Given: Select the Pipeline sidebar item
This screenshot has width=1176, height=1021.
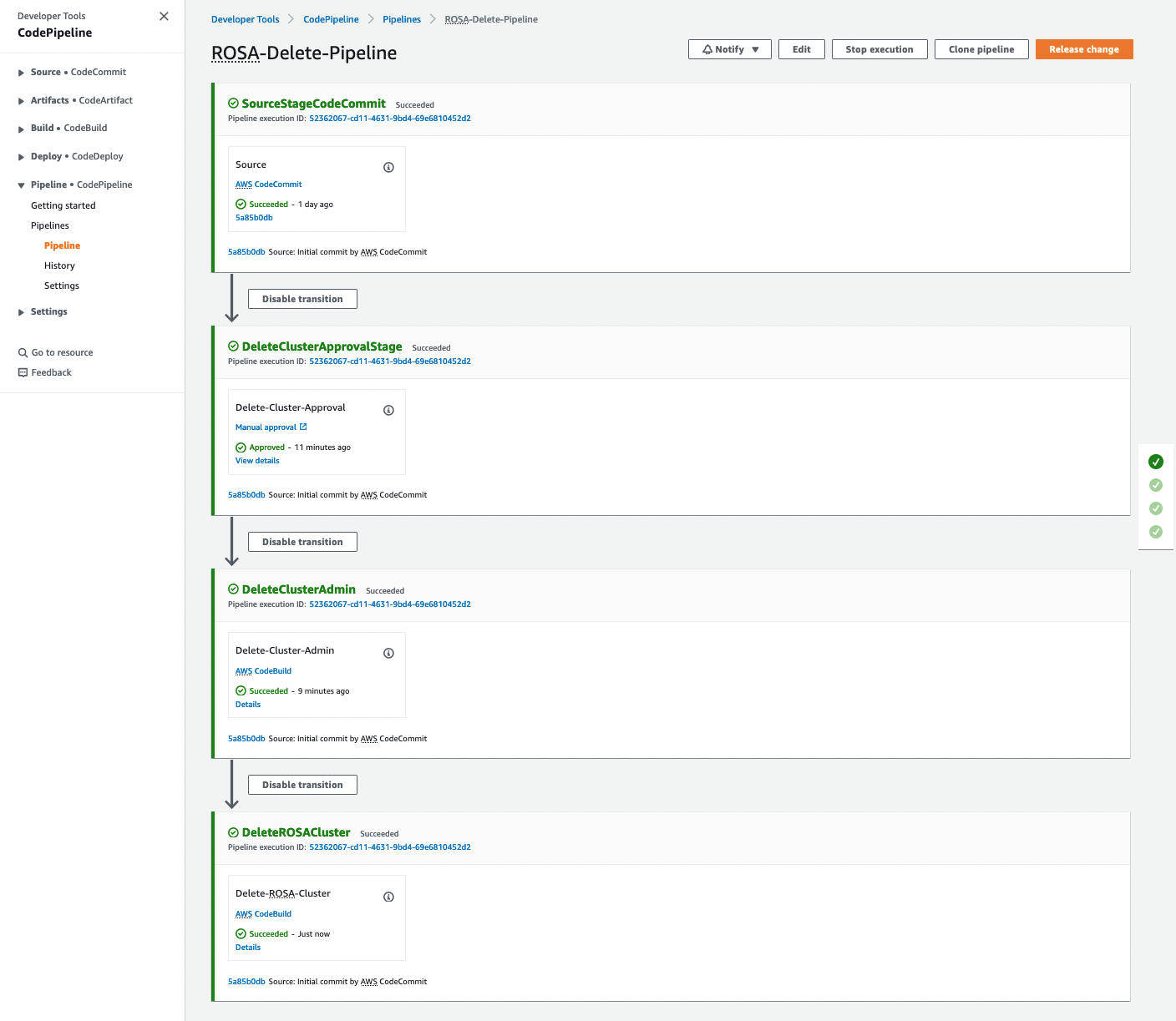Looking at the screenshot, I should click(63, 245).
